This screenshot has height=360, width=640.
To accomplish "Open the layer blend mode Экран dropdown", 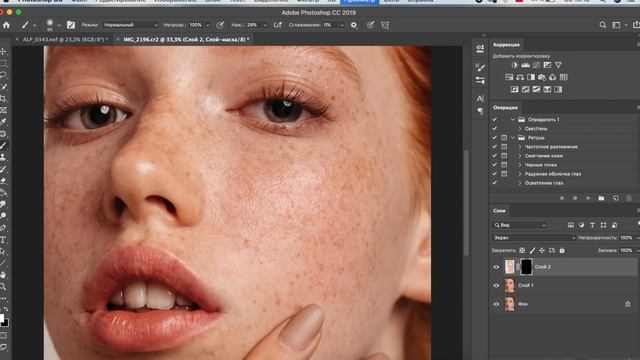I will coord(534,238).
